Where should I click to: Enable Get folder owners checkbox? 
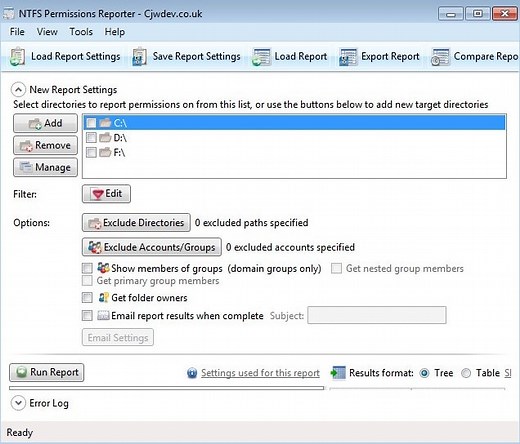pyautogui.click(x=87, y=297)
